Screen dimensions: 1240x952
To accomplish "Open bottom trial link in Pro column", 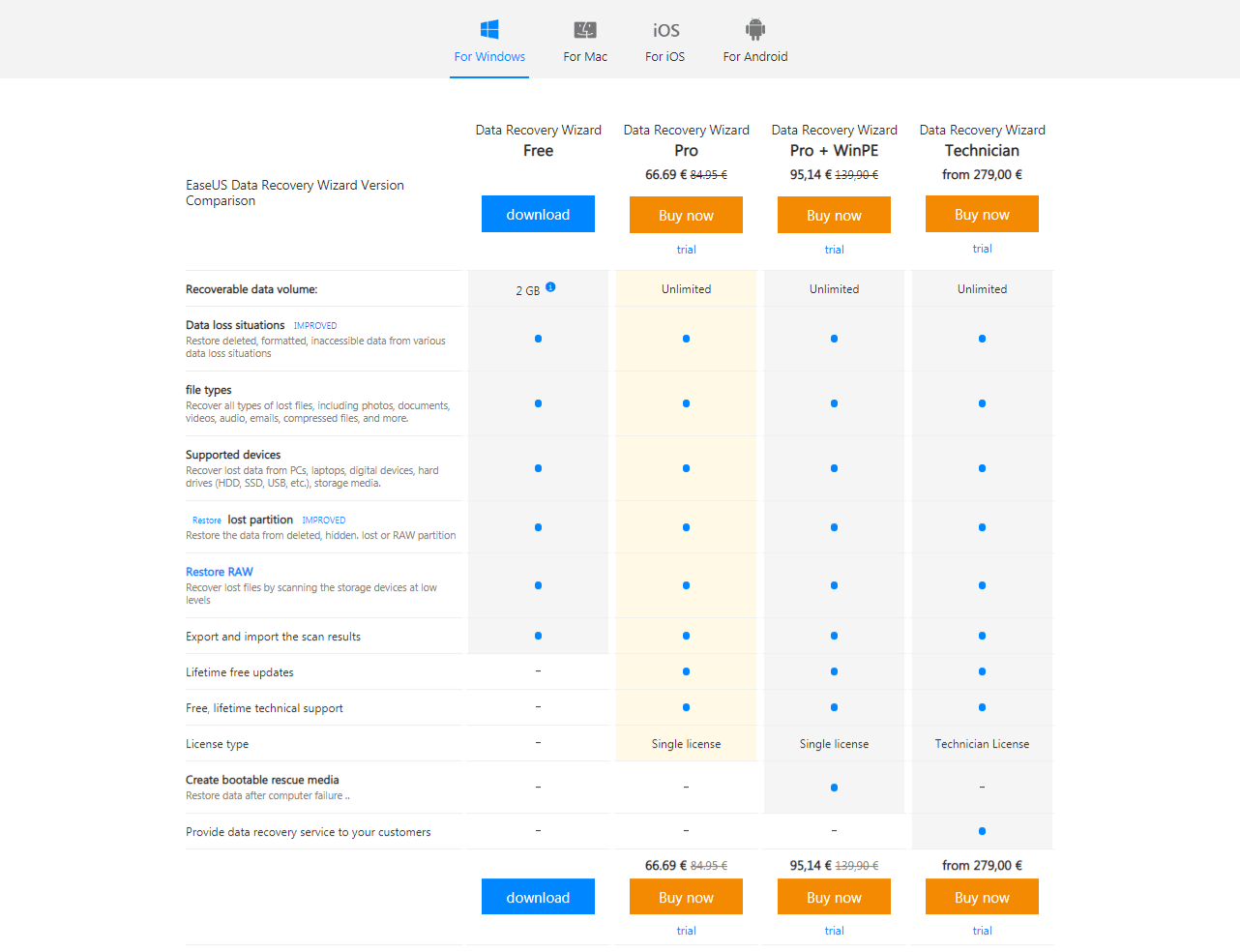I will 686,931.
